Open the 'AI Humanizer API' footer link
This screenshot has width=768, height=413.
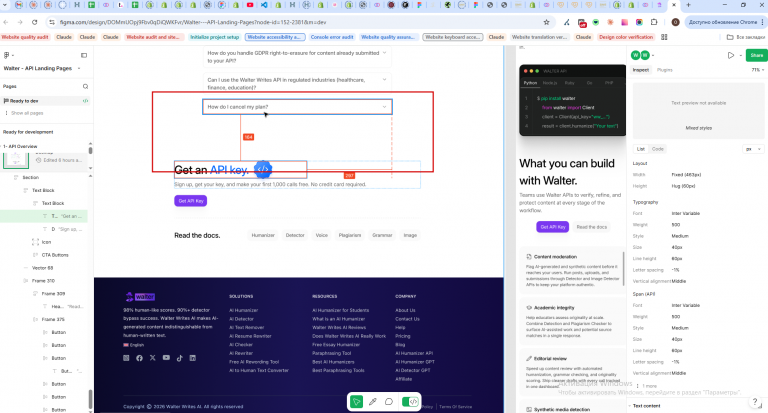point(414,353)
